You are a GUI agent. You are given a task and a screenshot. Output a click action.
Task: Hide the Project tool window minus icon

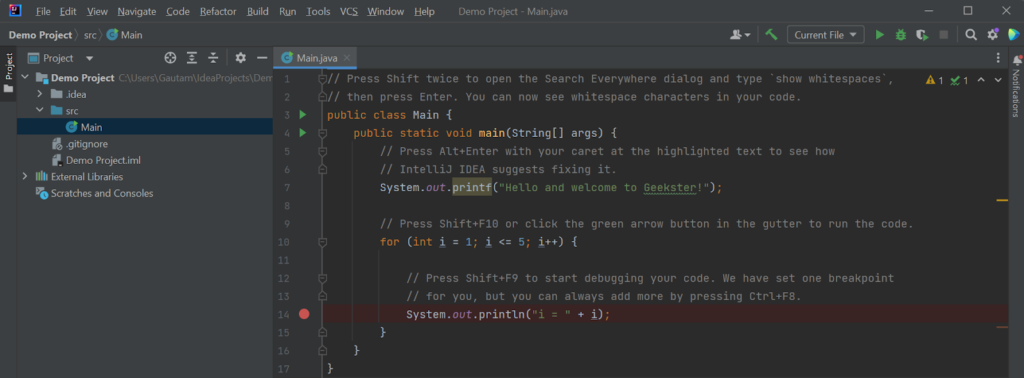click(262, 58)
